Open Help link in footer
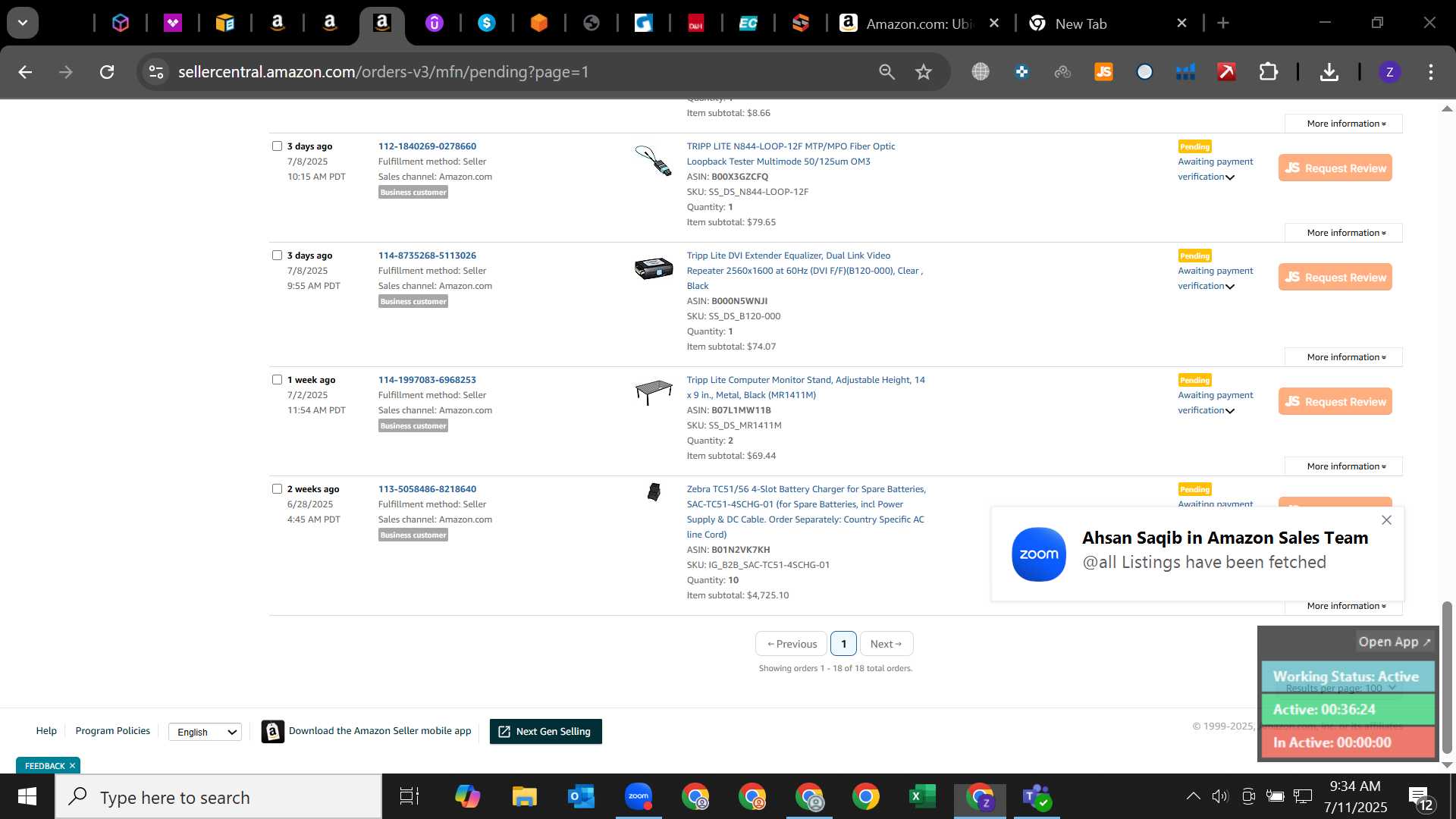 click(46, 731)
